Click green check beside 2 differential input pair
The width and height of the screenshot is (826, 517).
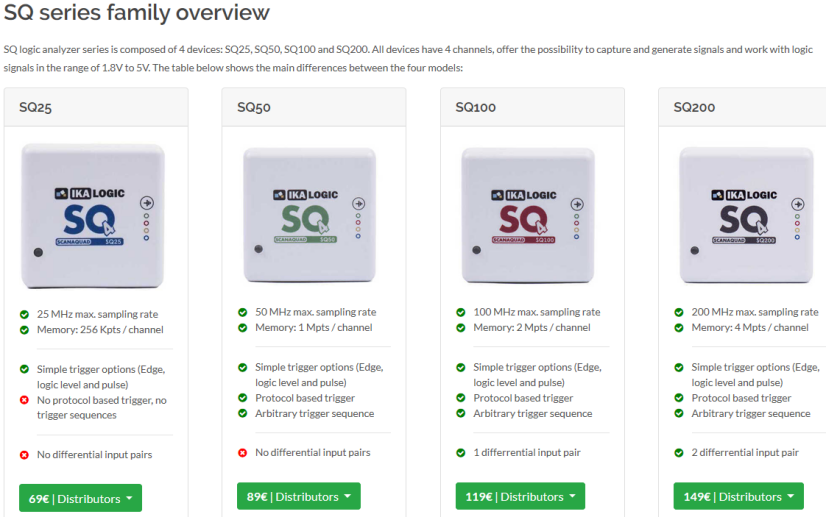(679, 453)
